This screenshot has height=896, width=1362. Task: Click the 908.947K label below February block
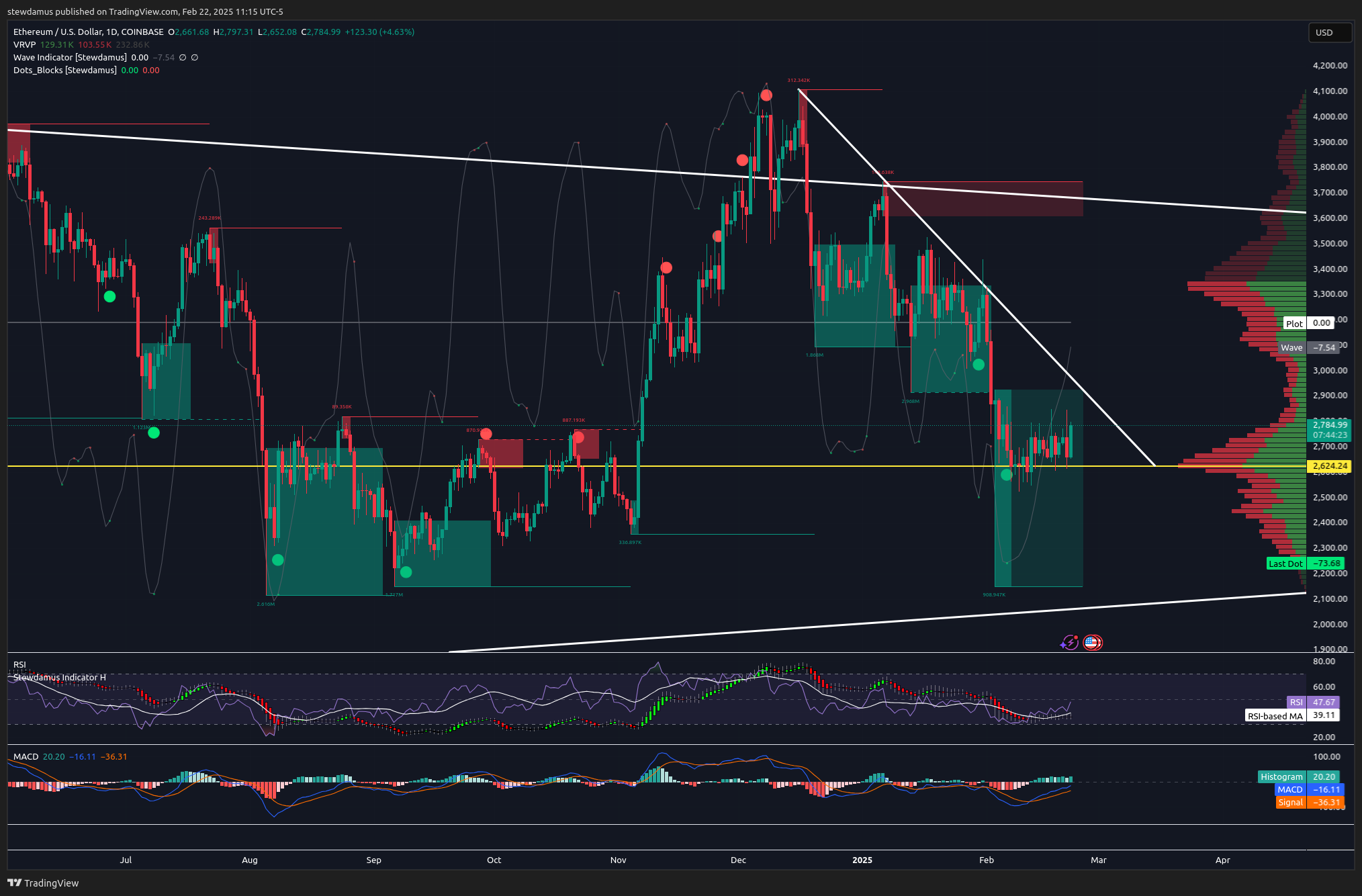click(994, 594)
